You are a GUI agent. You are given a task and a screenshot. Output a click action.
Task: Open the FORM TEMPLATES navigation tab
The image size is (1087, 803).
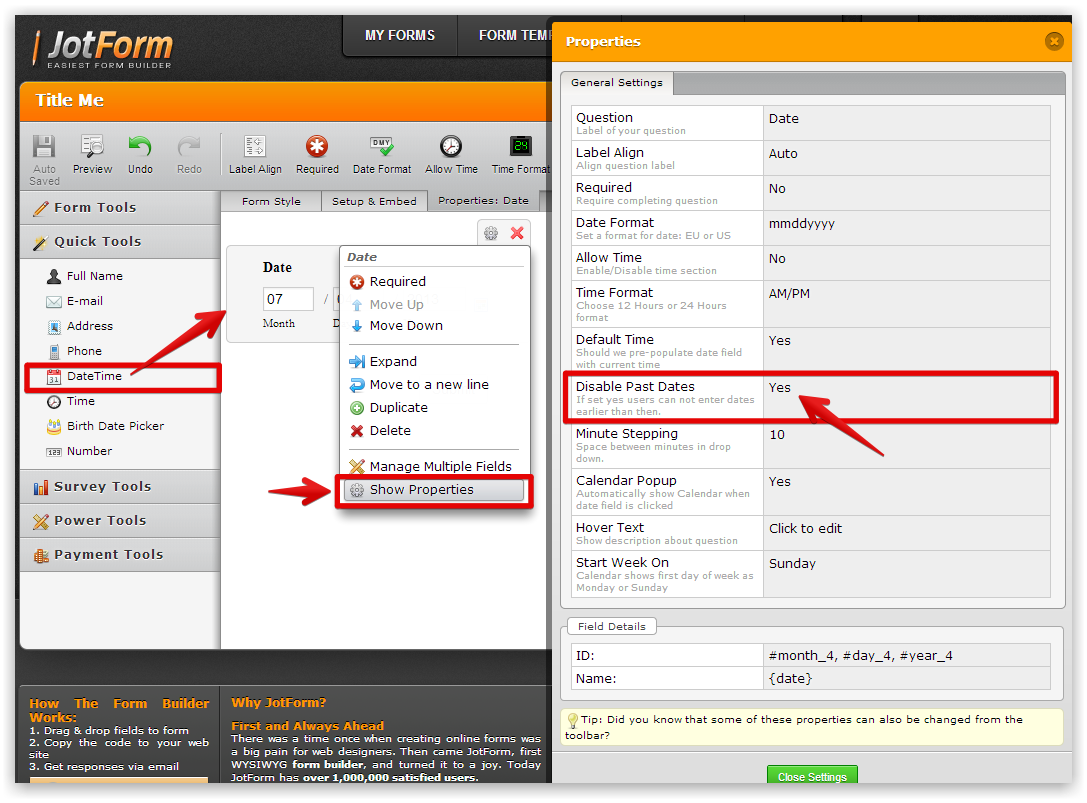pyautogui.click(x=514, y=35)
